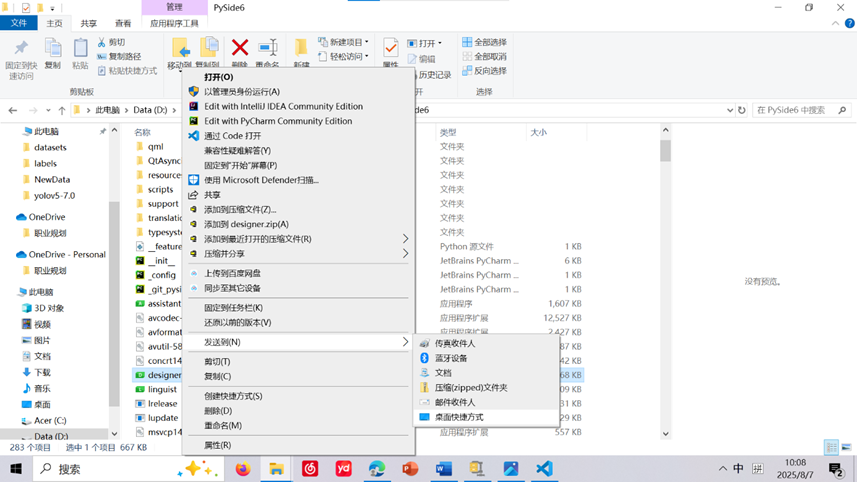Viewport: 857px width, 482px height.
Task: Click the Help question mark icon
Action: 849,23
